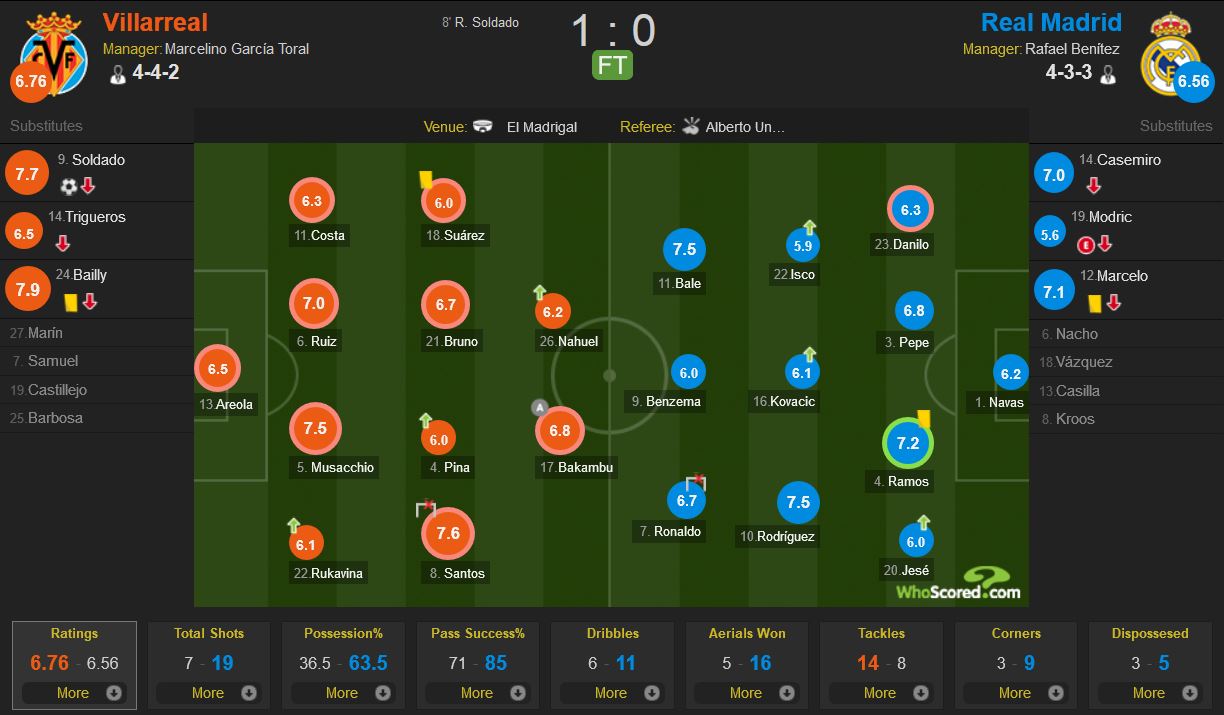This screenshot has height=715, width=1224.
Task: Click the Real Madrid club crest
Action: tap(1169, 53)
